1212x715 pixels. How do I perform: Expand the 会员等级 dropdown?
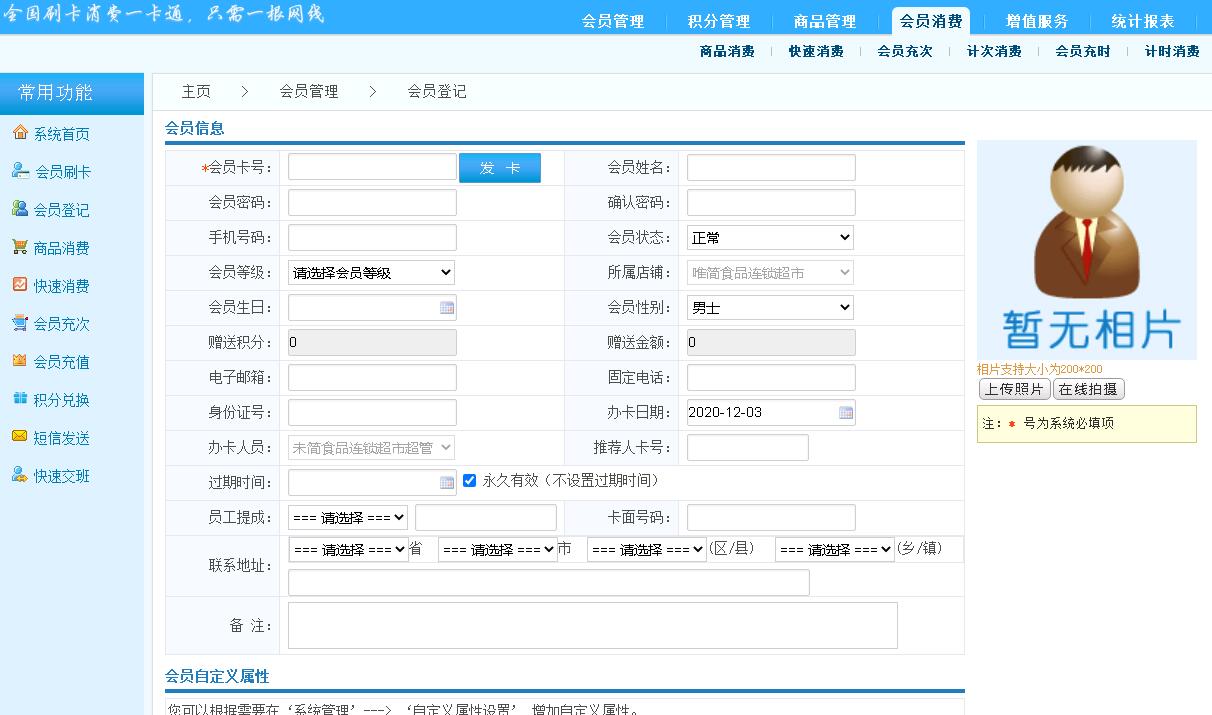coord(371,273)
